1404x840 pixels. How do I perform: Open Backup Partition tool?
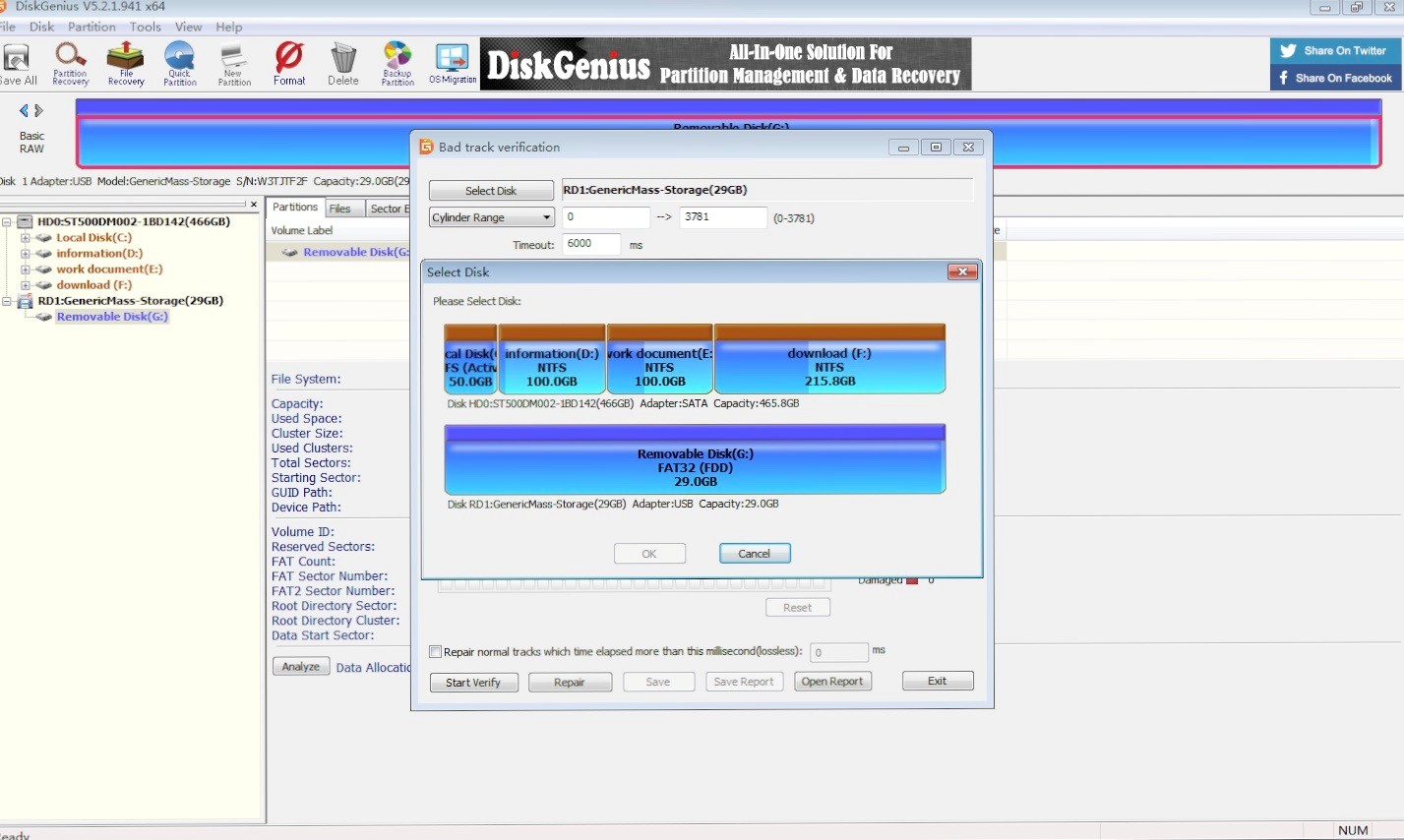(x=397, y=64)
